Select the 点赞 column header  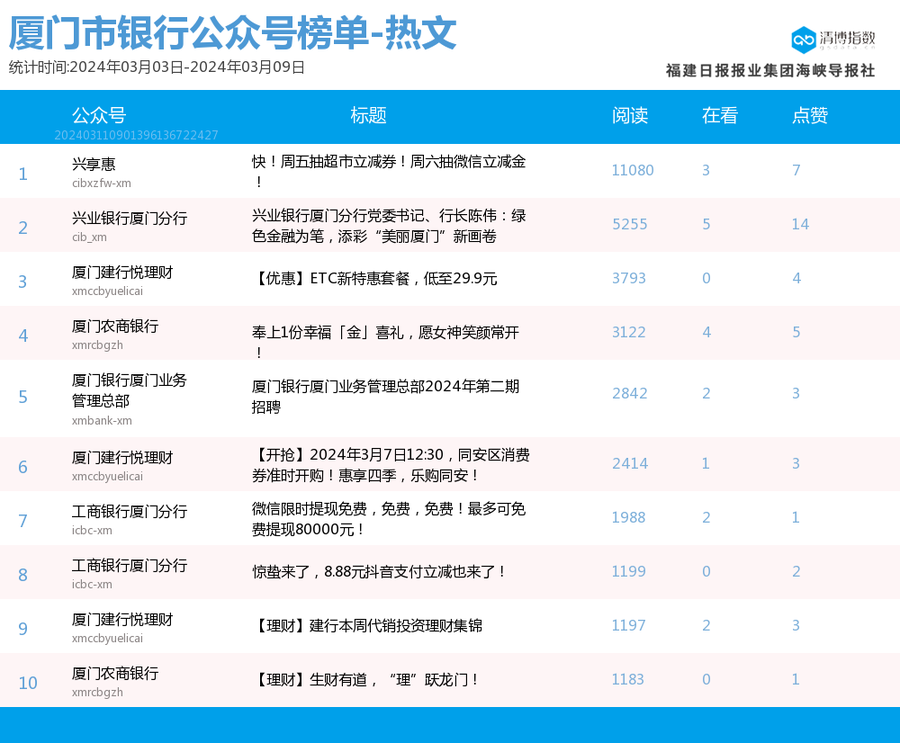point(809,115)
